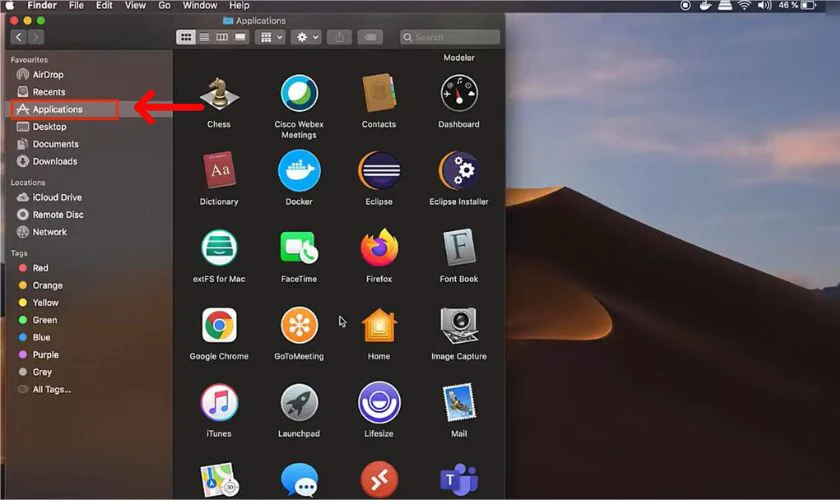Open the View menu
Viewport: 840px width, 500px height.
click(135, 5)
